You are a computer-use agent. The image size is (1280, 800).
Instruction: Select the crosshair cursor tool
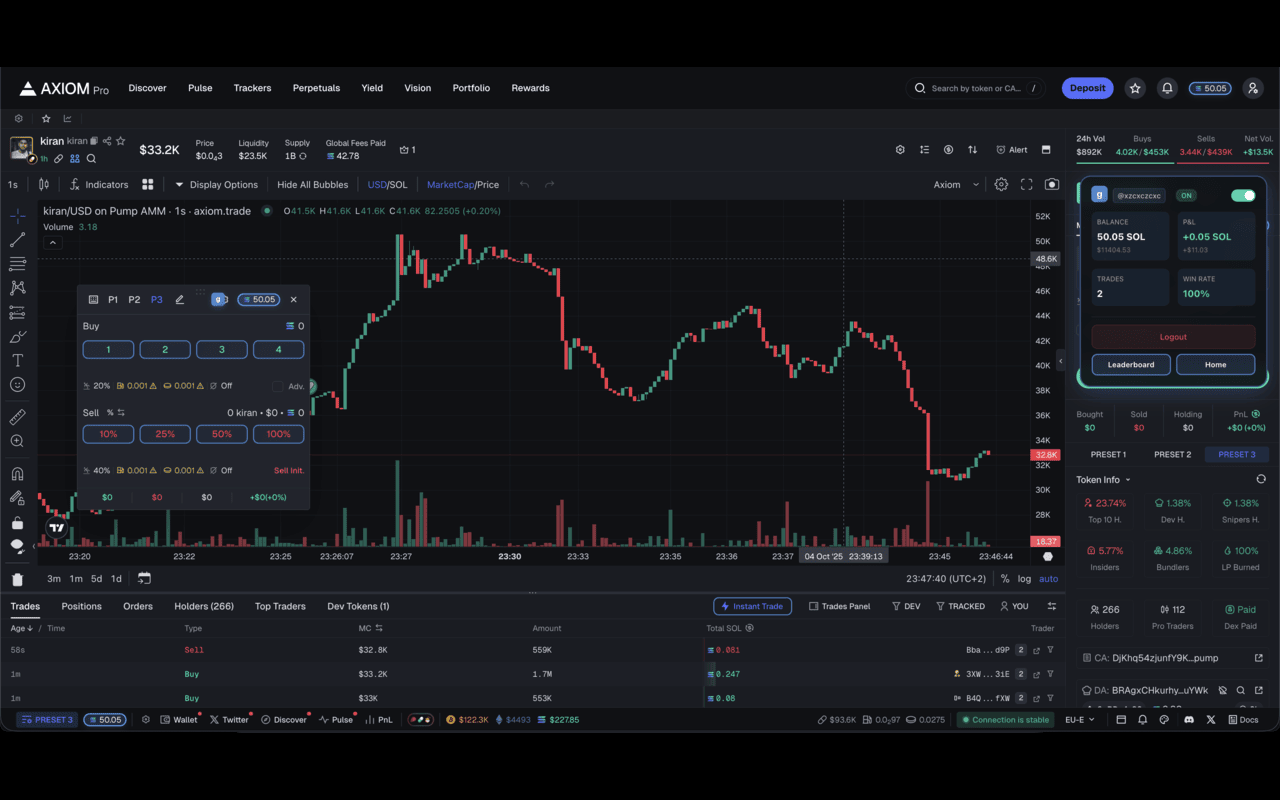[17, 215]
